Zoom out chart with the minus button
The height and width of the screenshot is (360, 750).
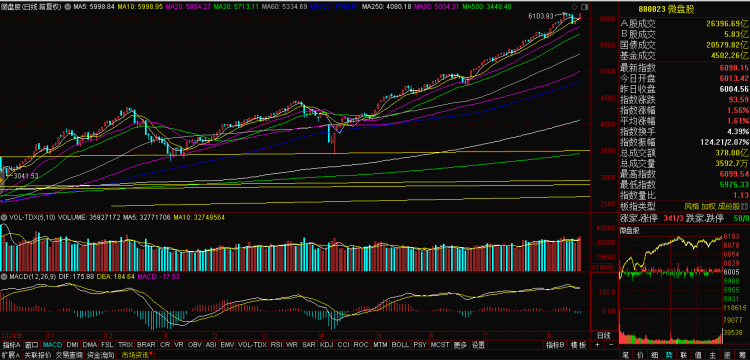pyautogui.click(x=610, y=345)
